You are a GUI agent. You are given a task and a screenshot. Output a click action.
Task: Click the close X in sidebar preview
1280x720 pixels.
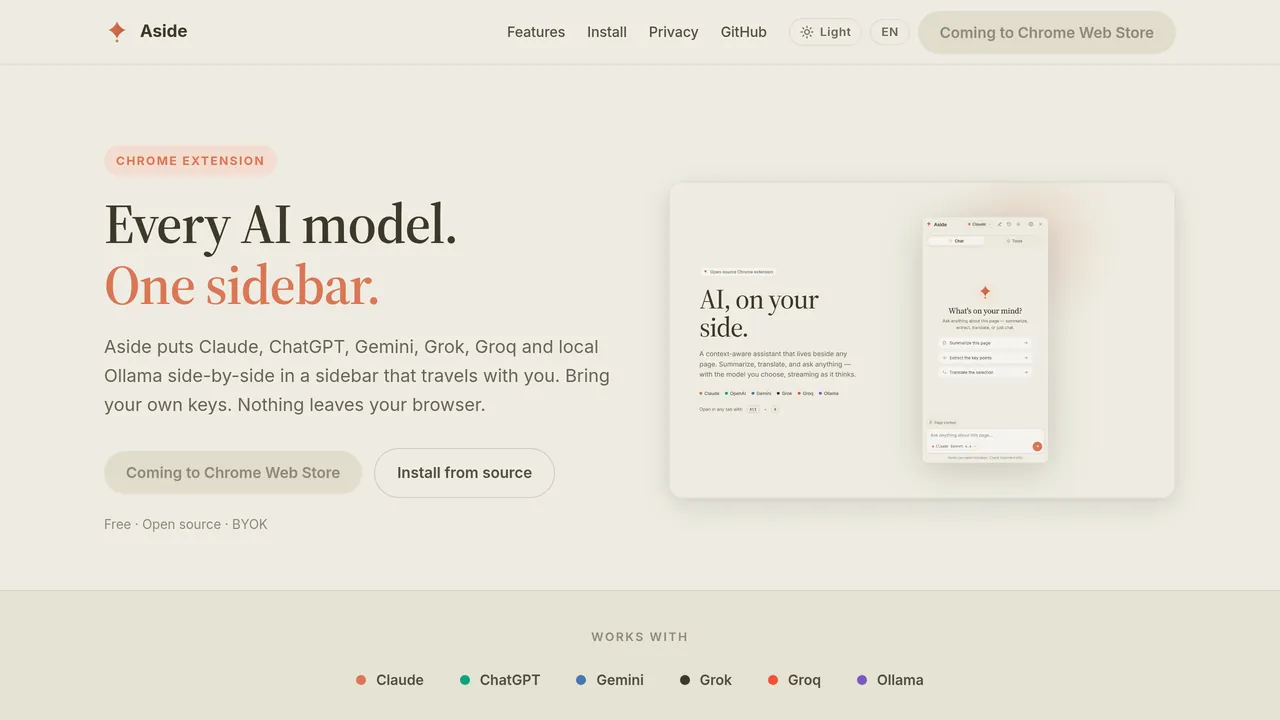1041,224
